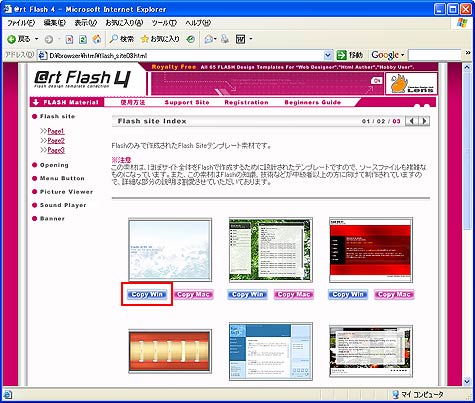
Task: Click the Print toolbar icon
Action: pos(225,39)
